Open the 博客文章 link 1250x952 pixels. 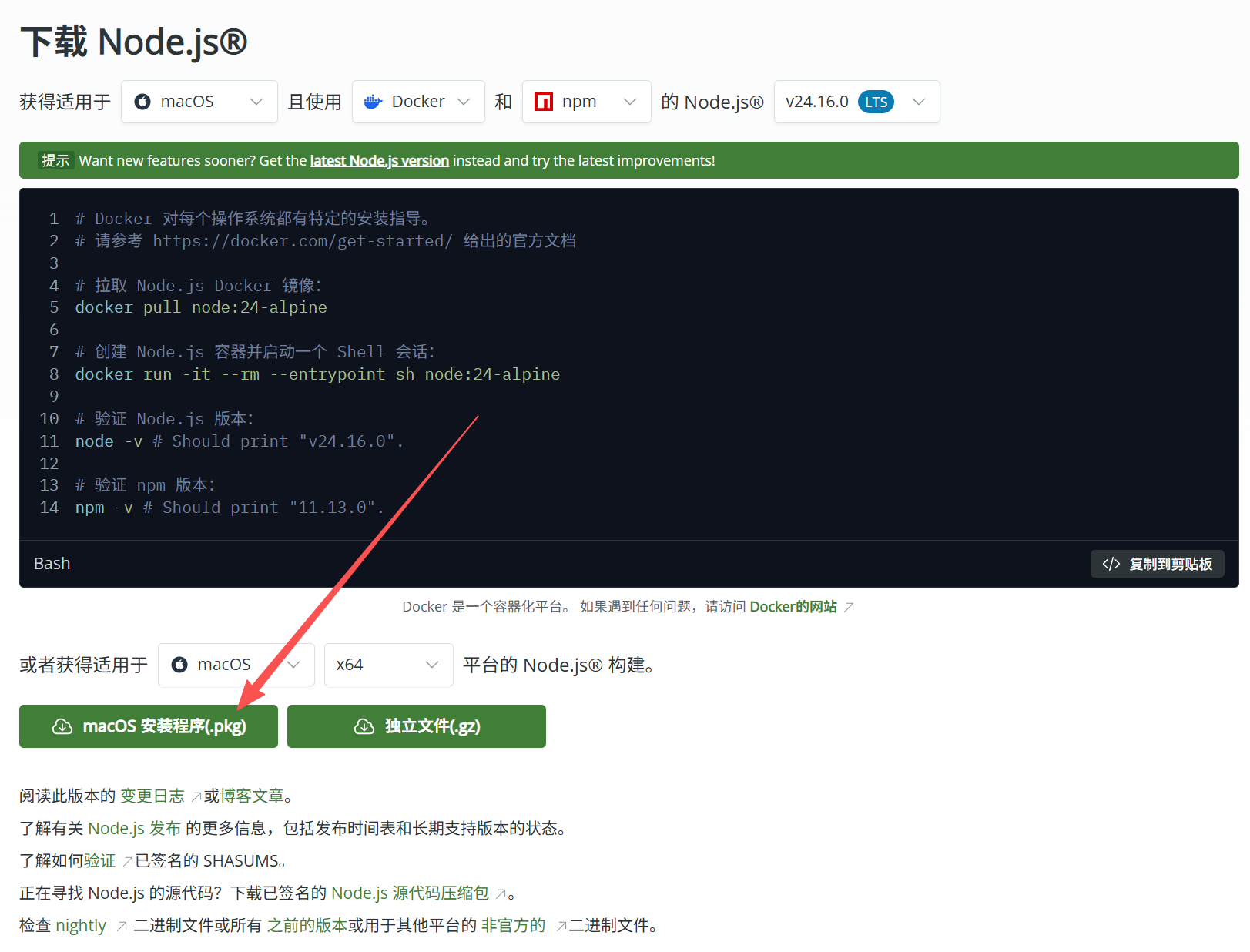coord(252,796)
